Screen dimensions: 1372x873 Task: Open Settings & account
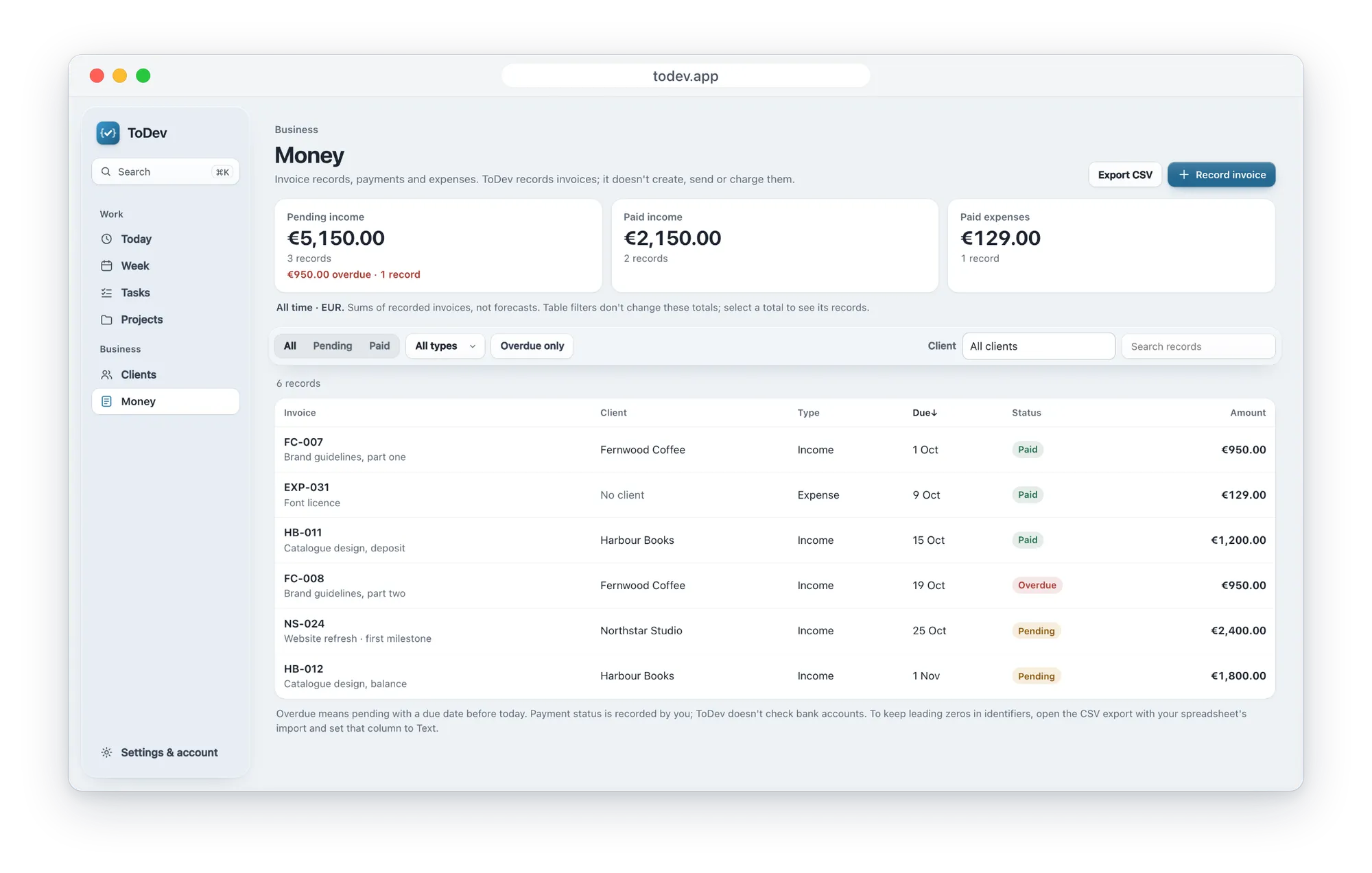tap(165, 752)
